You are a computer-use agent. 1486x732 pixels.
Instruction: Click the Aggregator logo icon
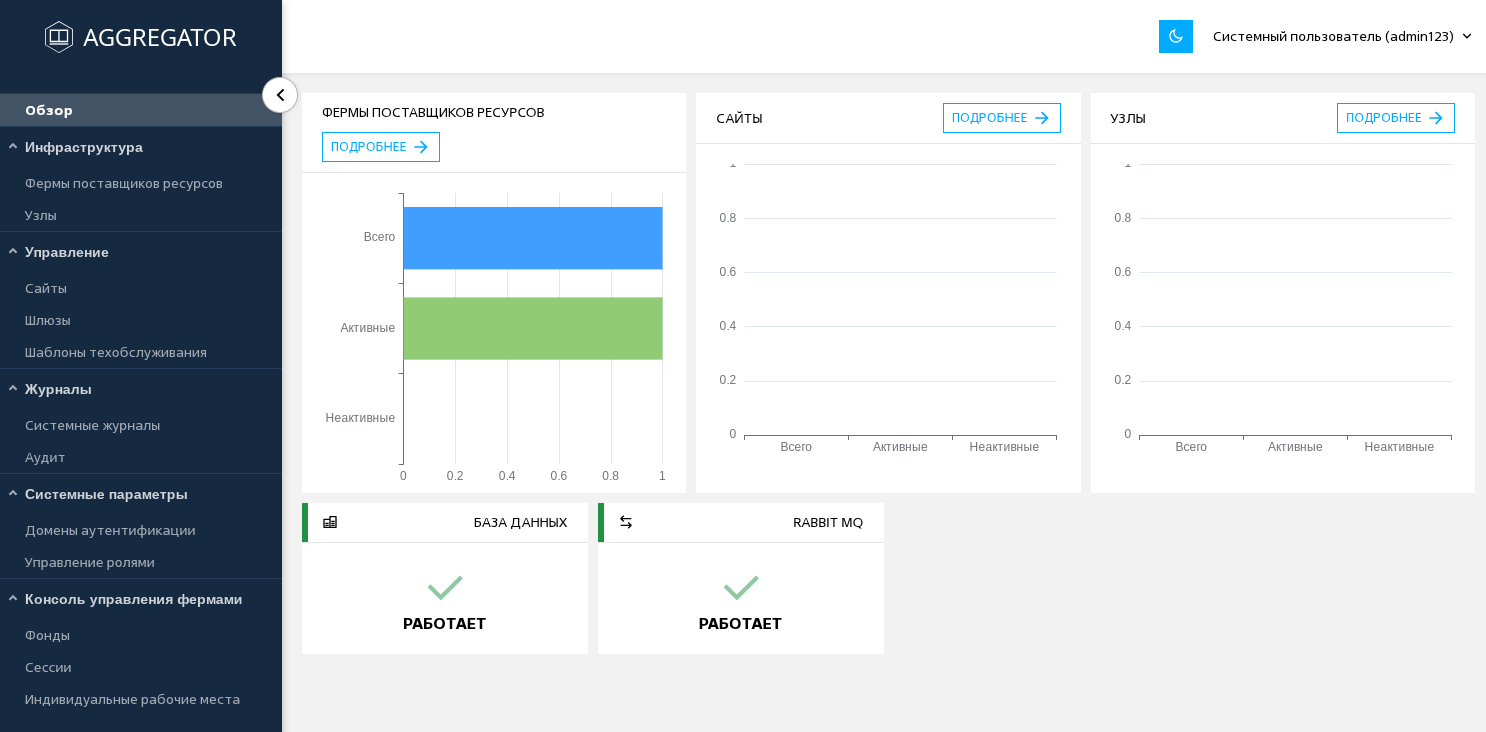(x=59, y=37)
